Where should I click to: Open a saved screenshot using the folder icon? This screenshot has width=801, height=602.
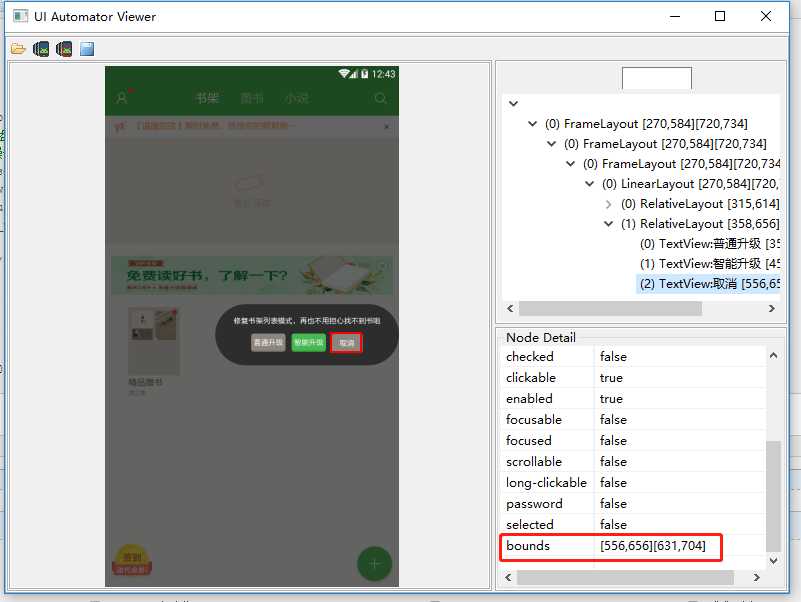[x=18, y=49]
